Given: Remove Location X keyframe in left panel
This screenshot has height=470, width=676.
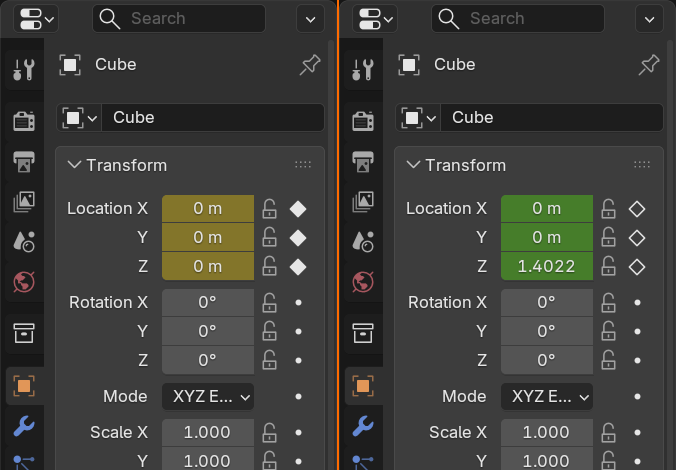Looking at the screenshot, I should [x=298, y=209].
